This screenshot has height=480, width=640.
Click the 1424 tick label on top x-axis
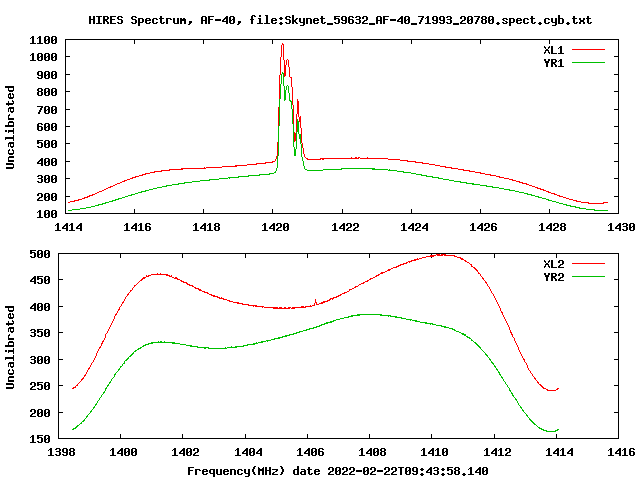[414, 227]
